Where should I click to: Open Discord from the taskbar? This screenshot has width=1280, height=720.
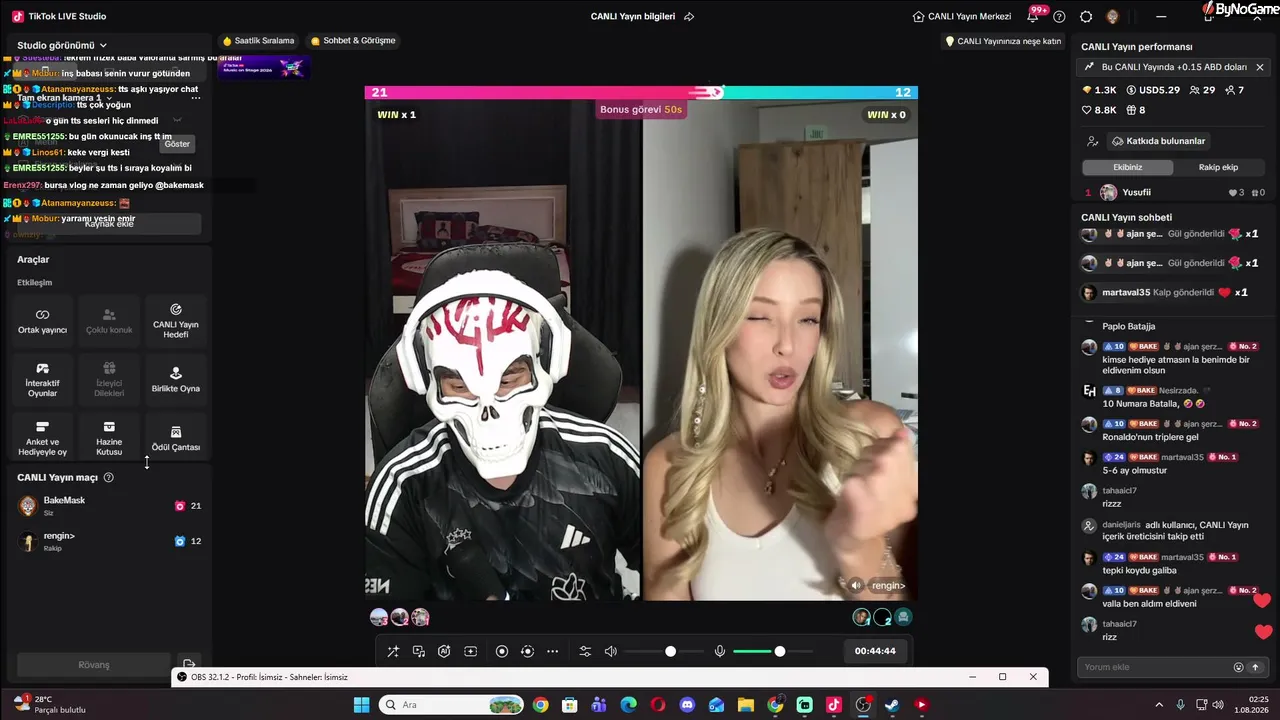tap(687, 705)
